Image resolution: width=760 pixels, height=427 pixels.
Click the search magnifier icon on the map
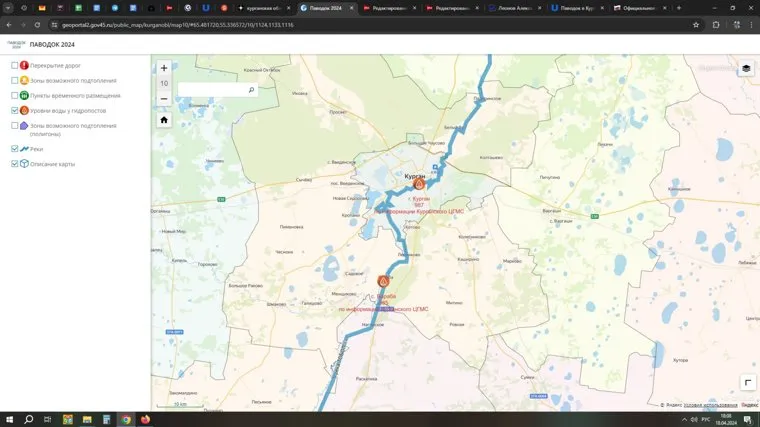[251, 90]
